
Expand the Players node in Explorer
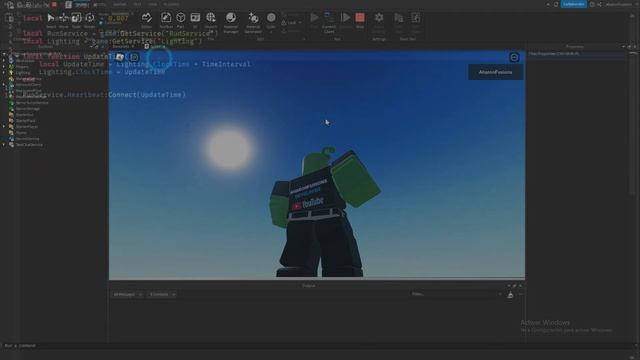click(x=4, y=67)
